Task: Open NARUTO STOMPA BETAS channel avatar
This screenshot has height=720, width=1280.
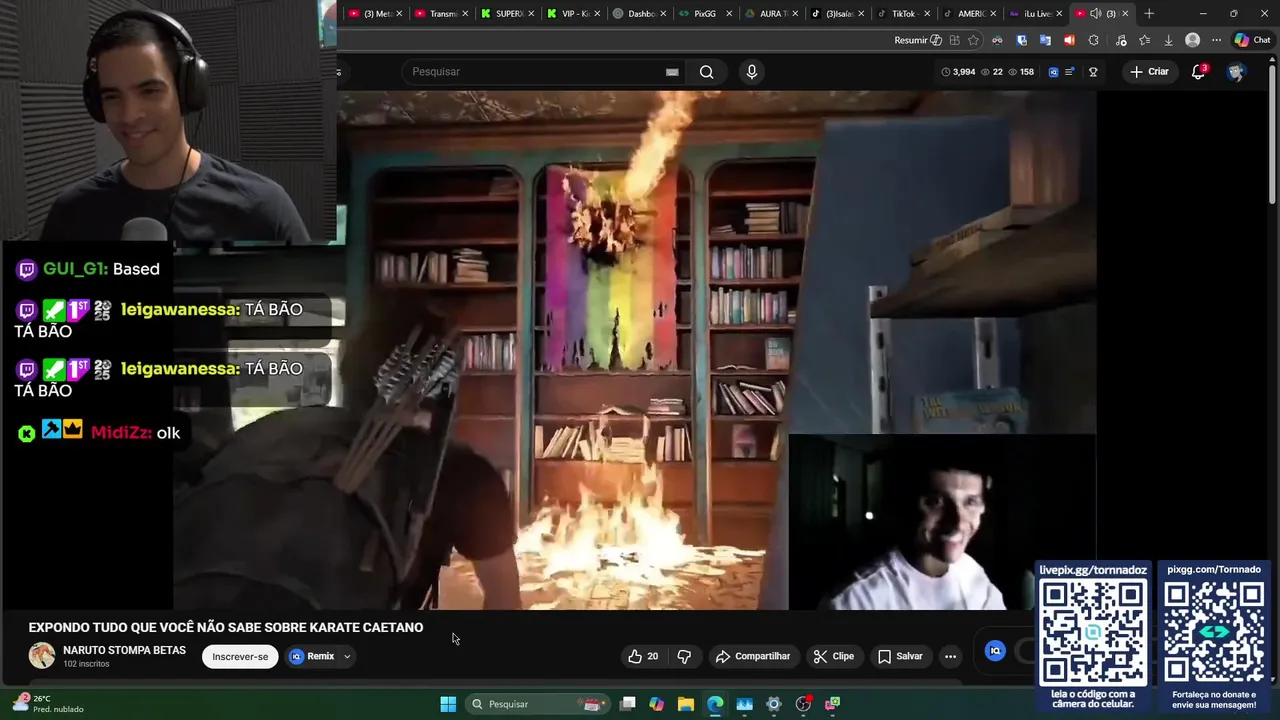Action: pyautogui.click(x=41, y=655)
